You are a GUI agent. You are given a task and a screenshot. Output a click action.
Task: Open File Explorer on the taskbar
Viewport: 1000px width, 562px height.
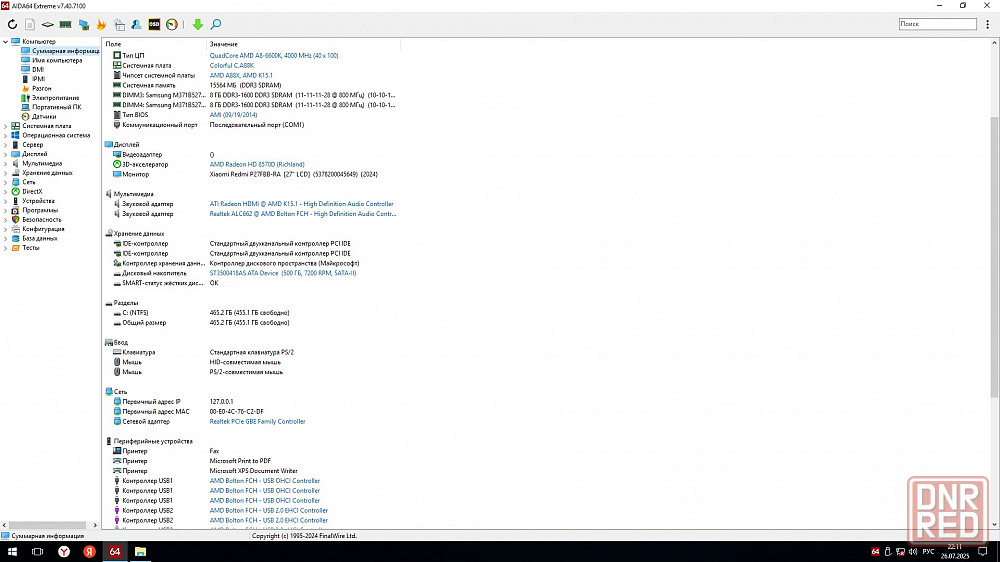pyautogui.click(x=140, y=552)
